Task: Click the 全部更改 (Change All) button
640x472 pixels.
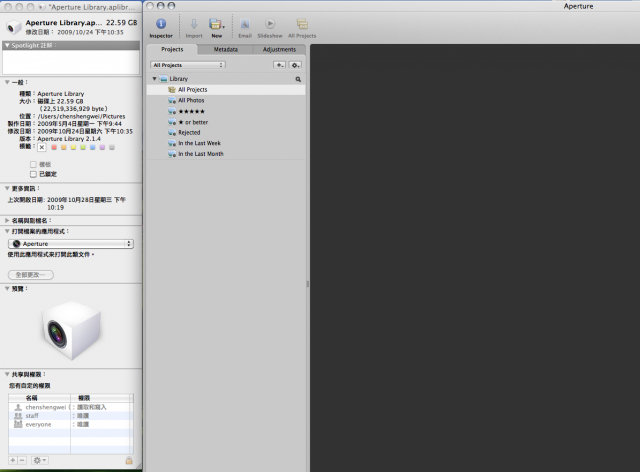Action: (x=31, y=273)
